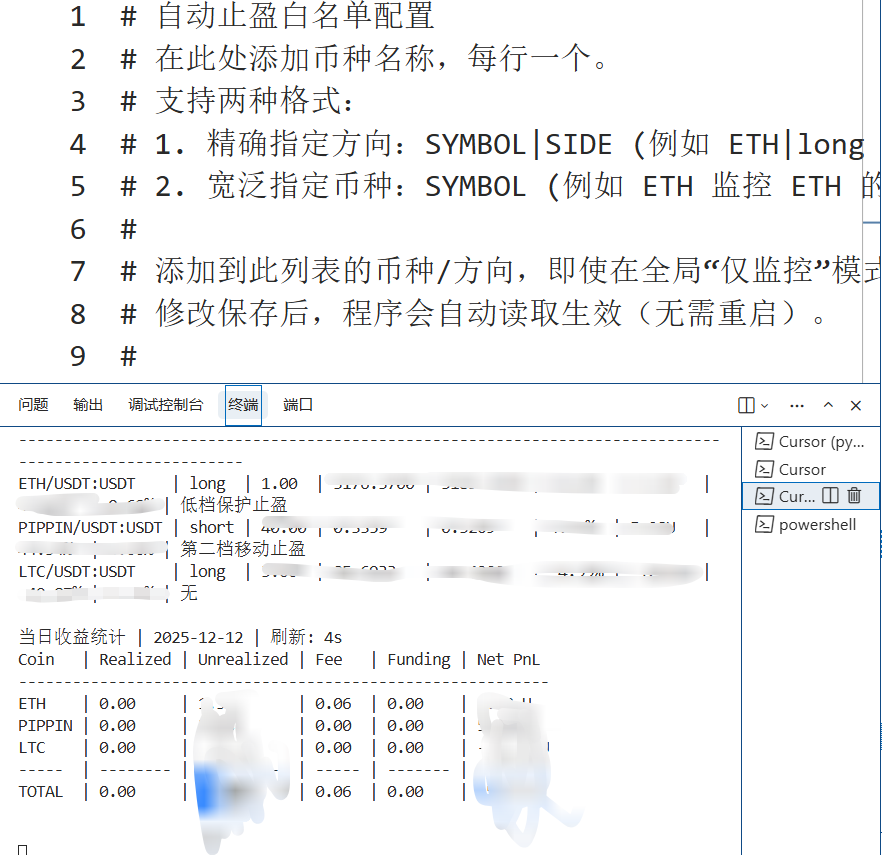Screen dimensions: 882x855
Task: Click 第二档移动止盈 text in terminal
Action: pyautogui.click(x=242, y=549)
